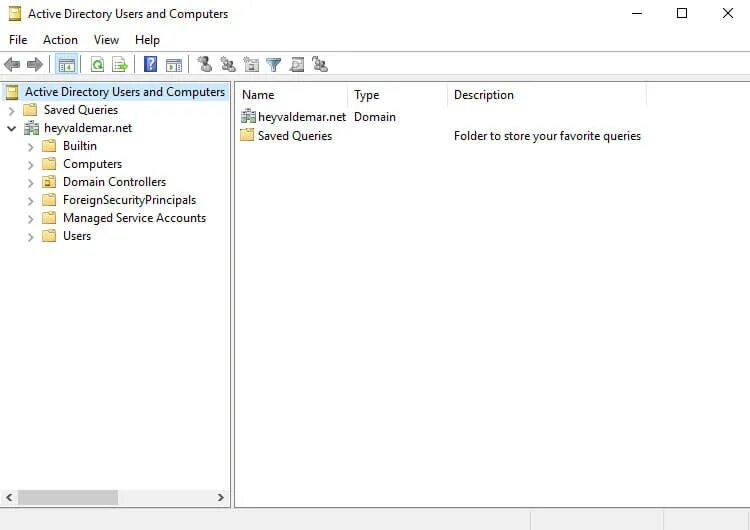The width and height of the screenshot is (750, 530).
Task: Maximize the window
Action: 682,13
